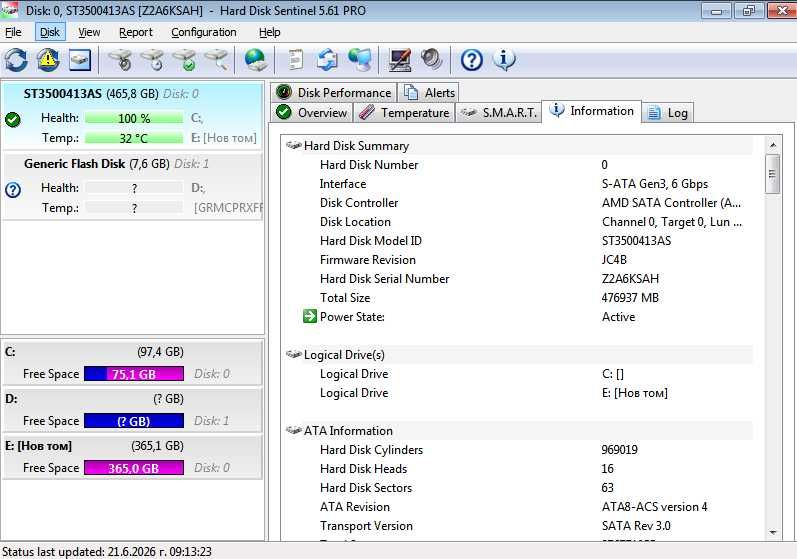Open the Help menu
Image resolution: width=797 pixels, height=559 pixels.
(269, 32)
